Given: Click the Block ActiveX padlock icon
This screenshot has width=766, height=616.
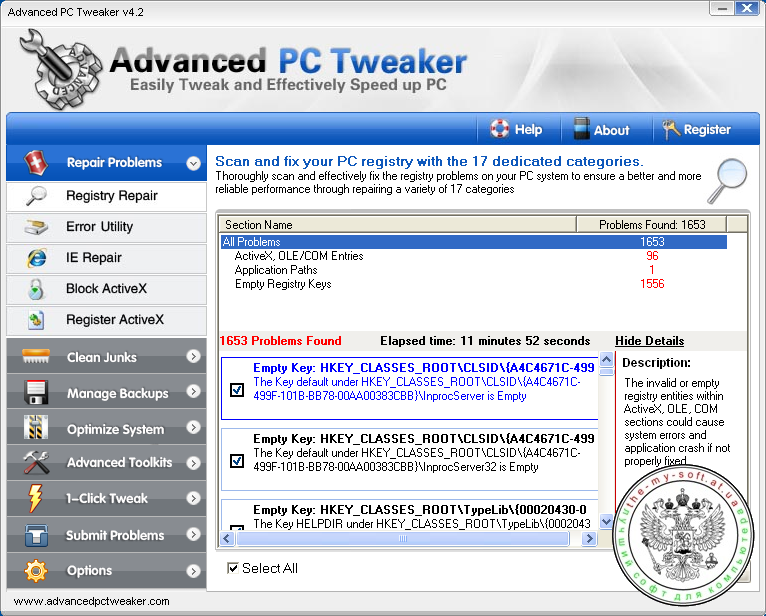Looking at the screenshot, I should coord(36,289).
